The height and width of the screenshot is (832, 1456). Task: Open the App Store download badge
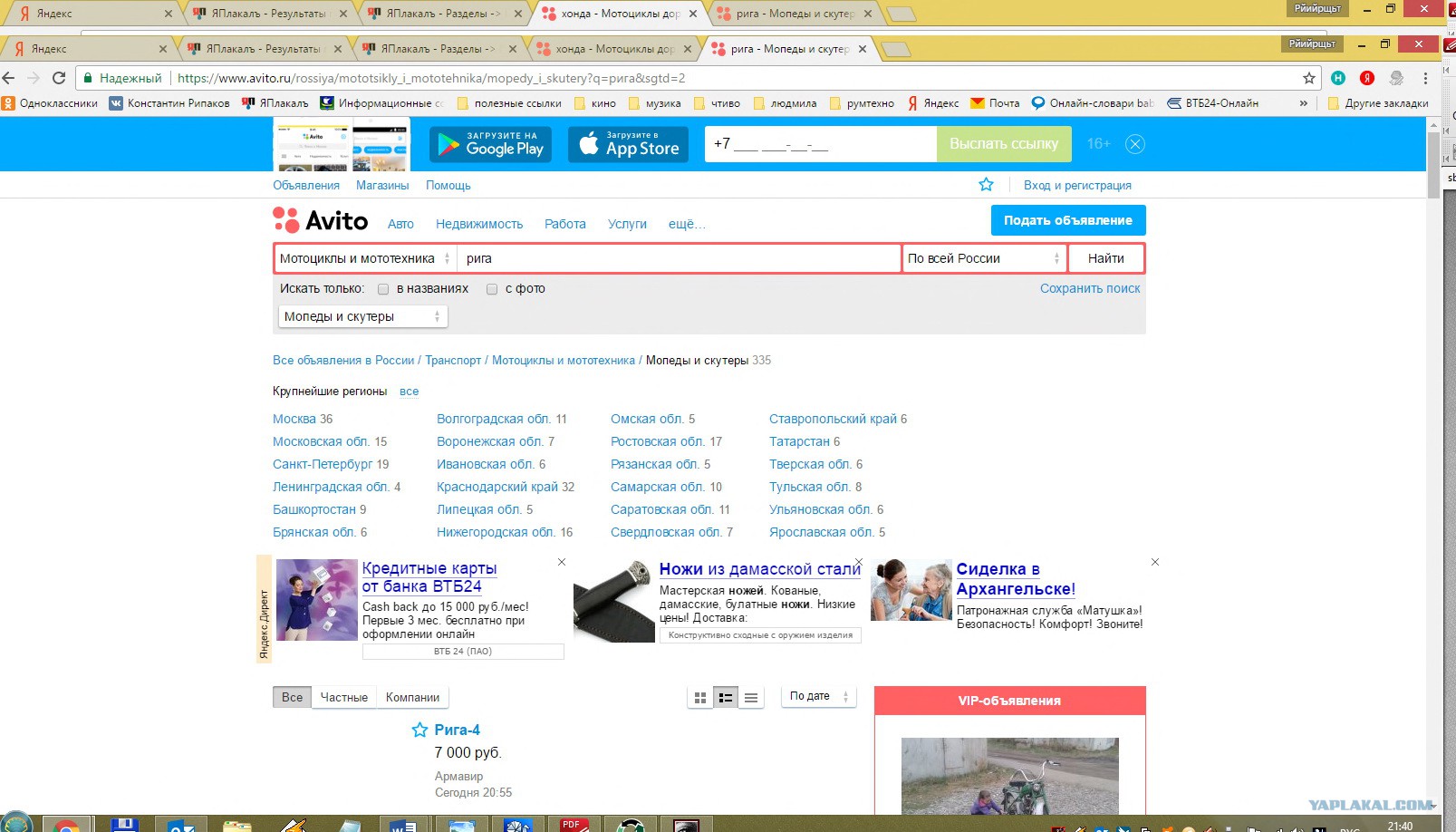point(629,144)
